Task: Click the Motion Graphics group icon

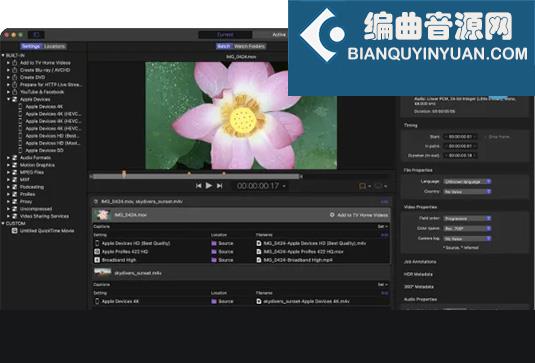Action: (15, 165)
